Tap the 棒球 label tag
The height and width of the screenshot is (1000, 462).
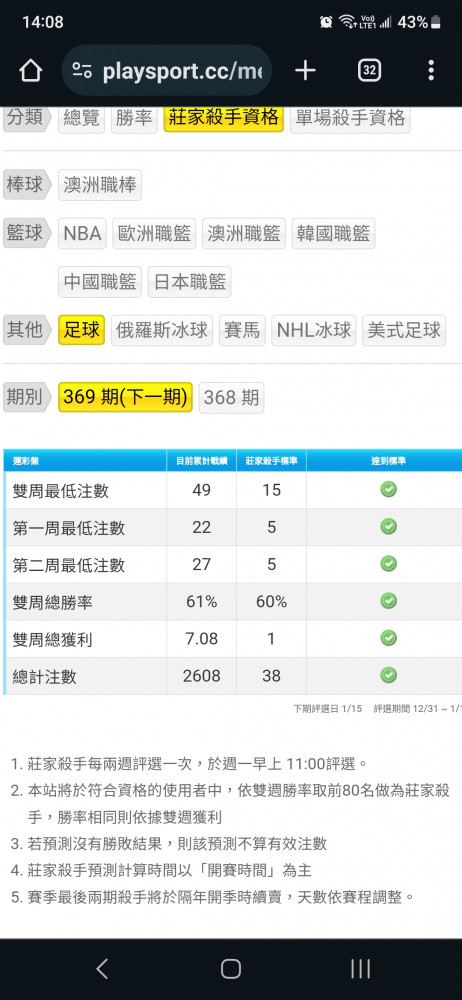[x=27, y=185]
